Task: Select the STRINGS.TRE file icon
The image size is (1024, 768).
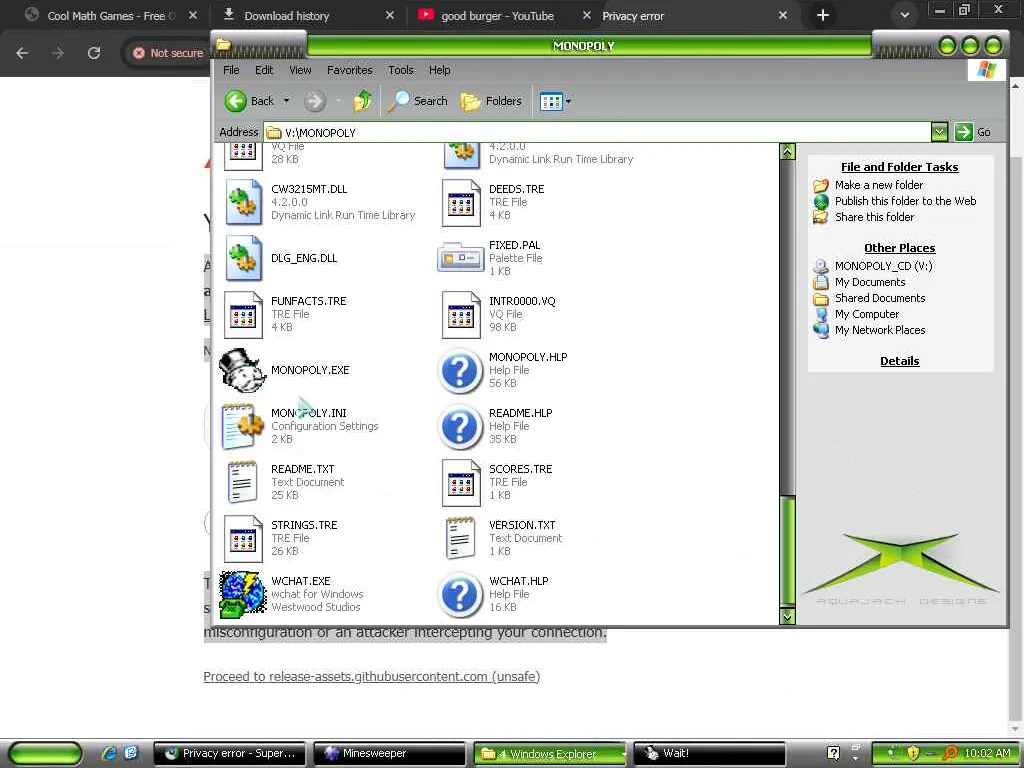Action: click(x=242, y=539)
